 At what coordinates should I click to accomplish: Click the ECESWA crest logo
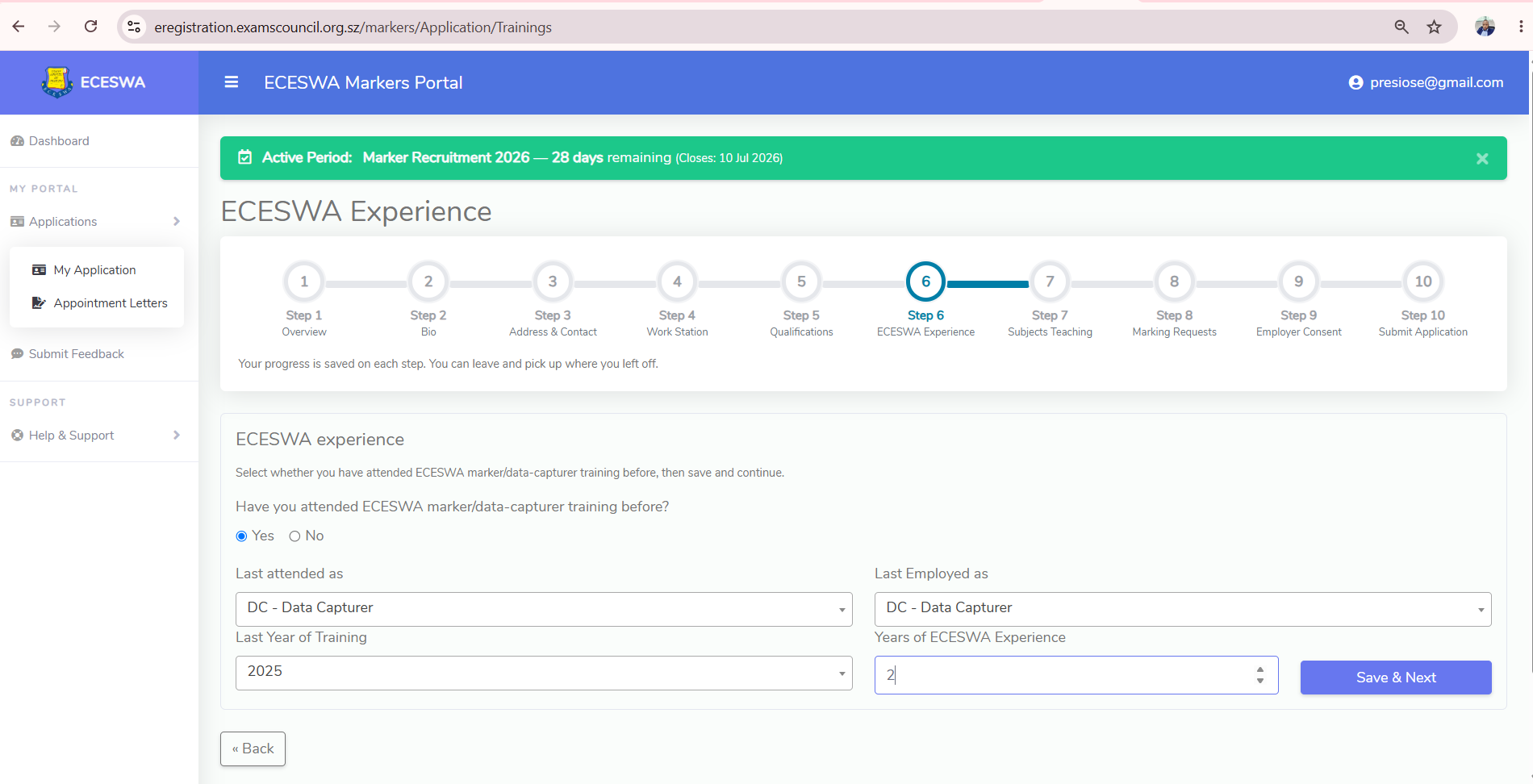[x=56, y=82]
